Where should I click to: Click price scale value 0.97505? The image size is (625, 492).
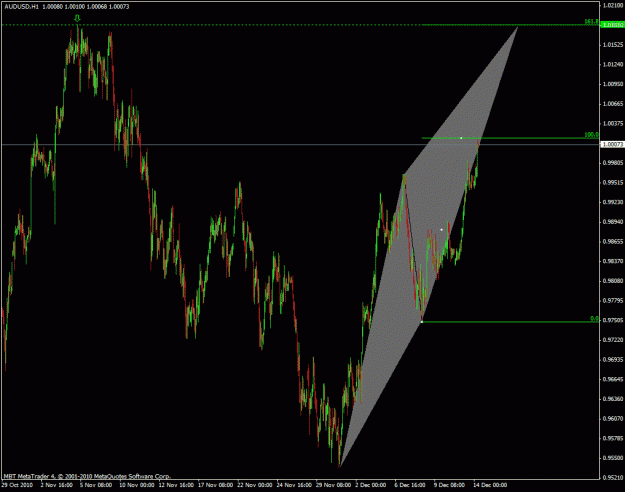(613, 320)
